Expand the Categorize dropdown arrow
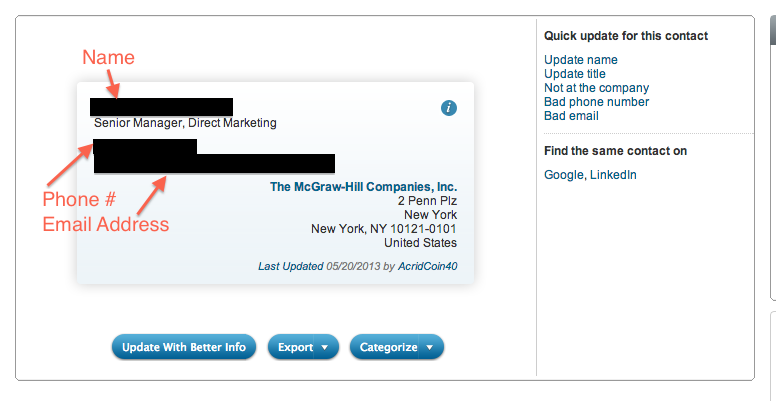The height and width of the screenshot is (401, 776). (430, 348)
